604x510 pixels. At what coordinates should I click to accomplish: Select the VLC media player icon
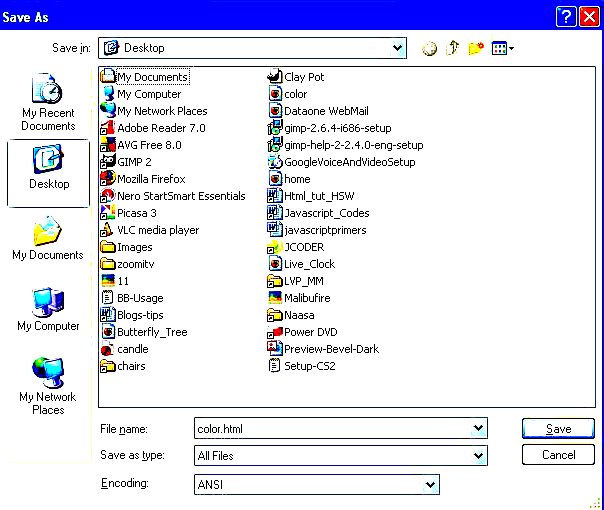click(x=107, y=230)
